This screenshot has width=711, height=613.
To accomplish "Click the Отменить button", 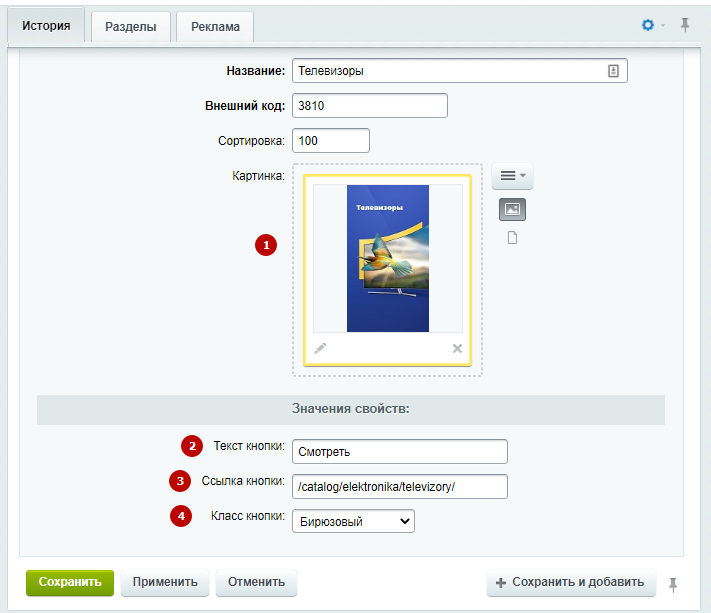I will (x=256, y=582).
